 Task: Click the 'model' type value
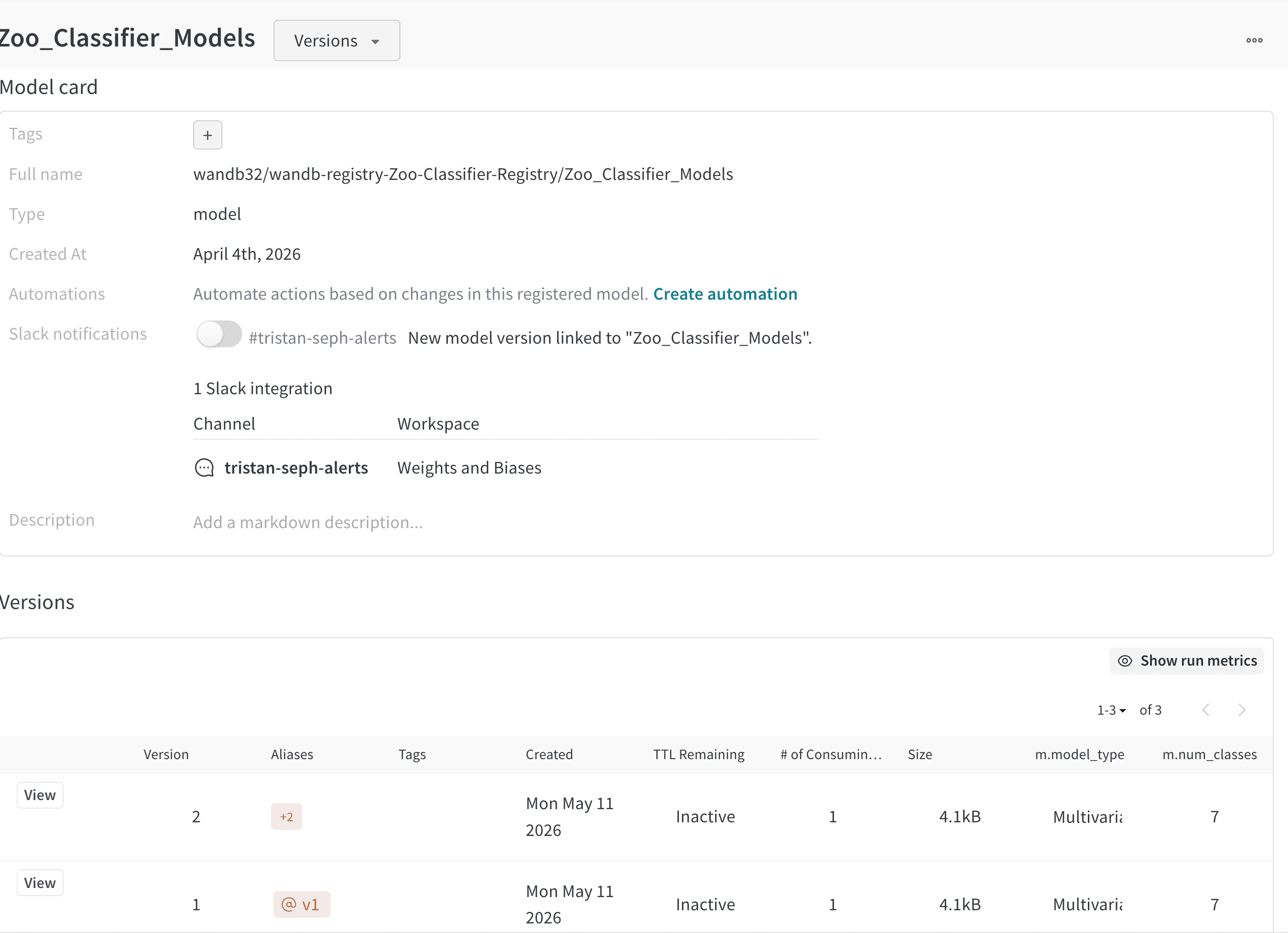tap(217, 214)
